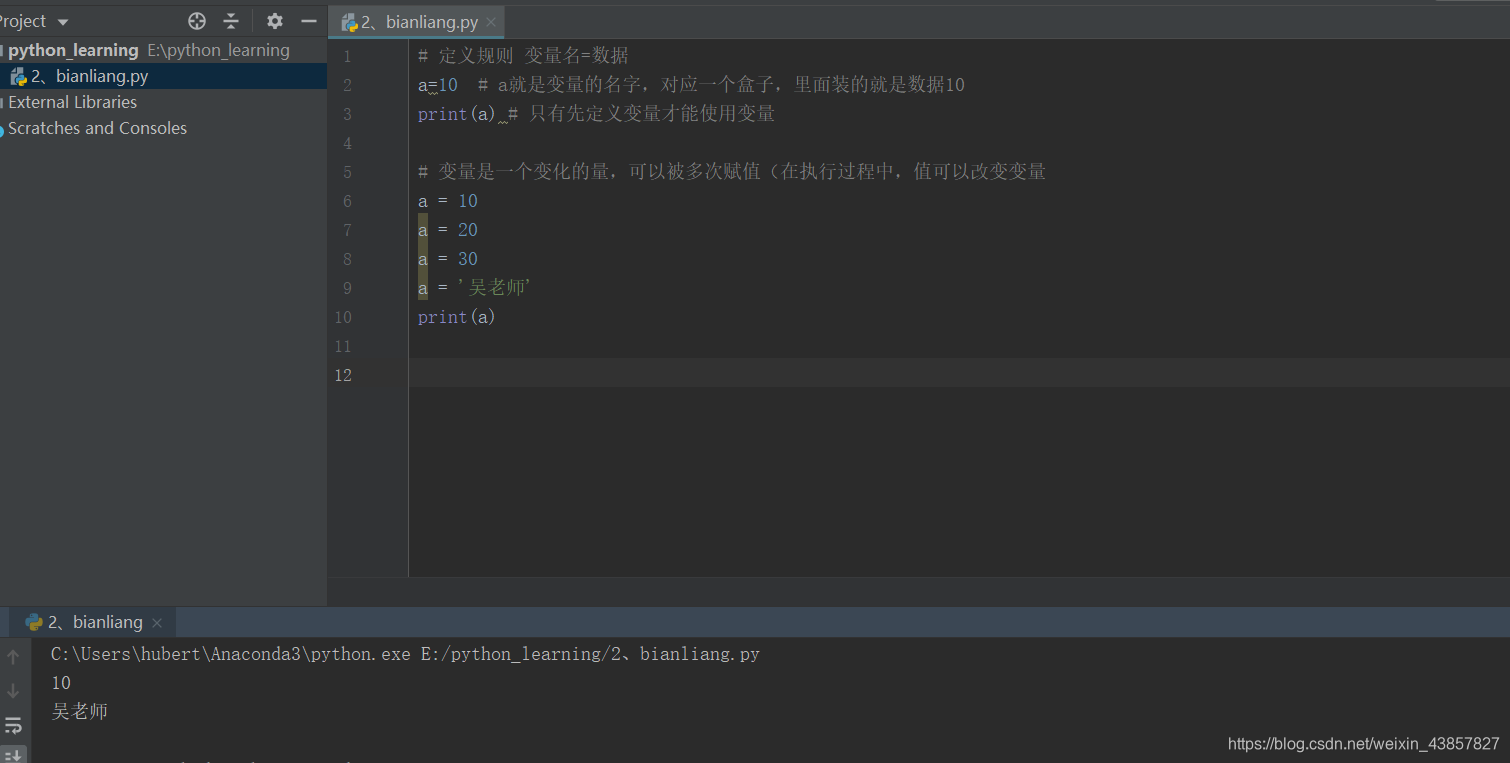Collapse all nodes in Project panel
The width and height of the screenshot is (1510, 763).
(231, 21)
